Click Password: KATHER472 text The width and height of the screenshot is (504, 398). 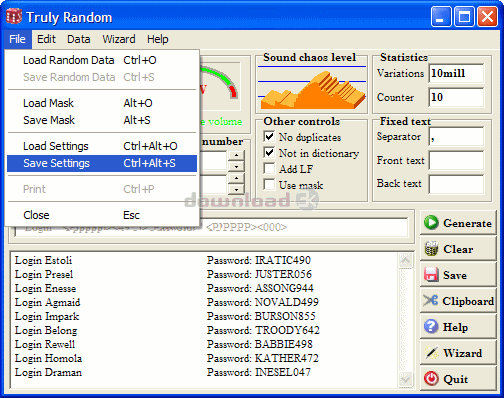pyautogui.click(x=263, y=358)
